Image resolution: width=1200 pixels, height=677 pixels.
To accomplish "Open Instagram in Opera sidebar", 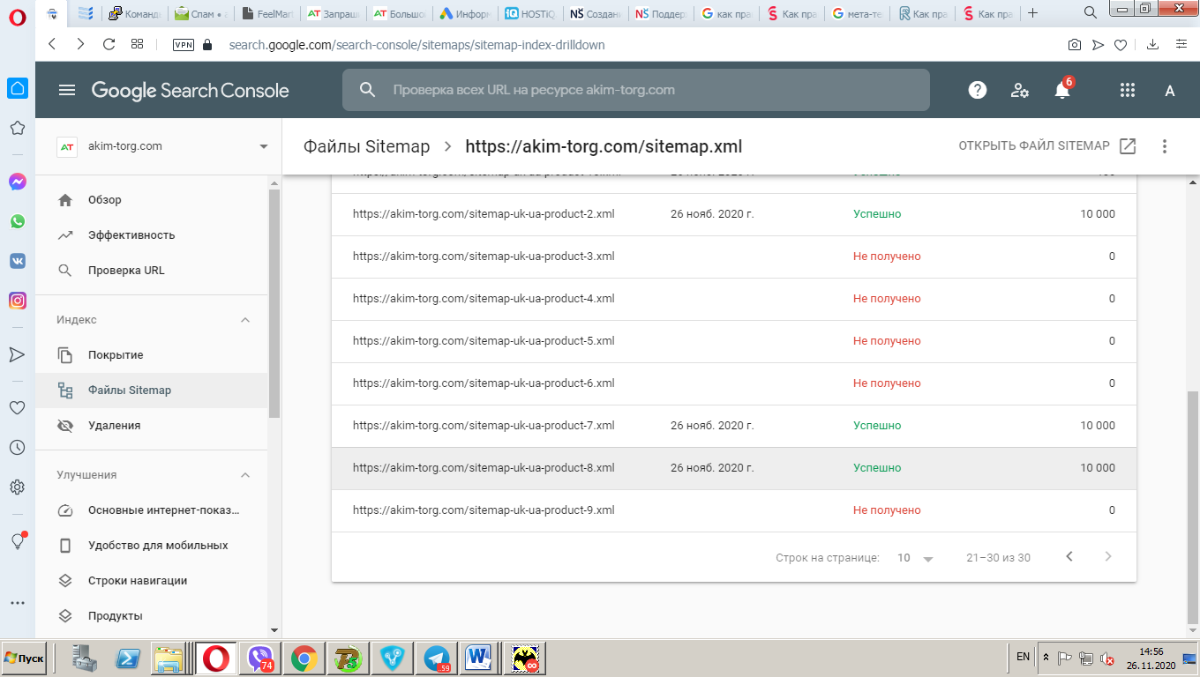I will tap(17, 300).
